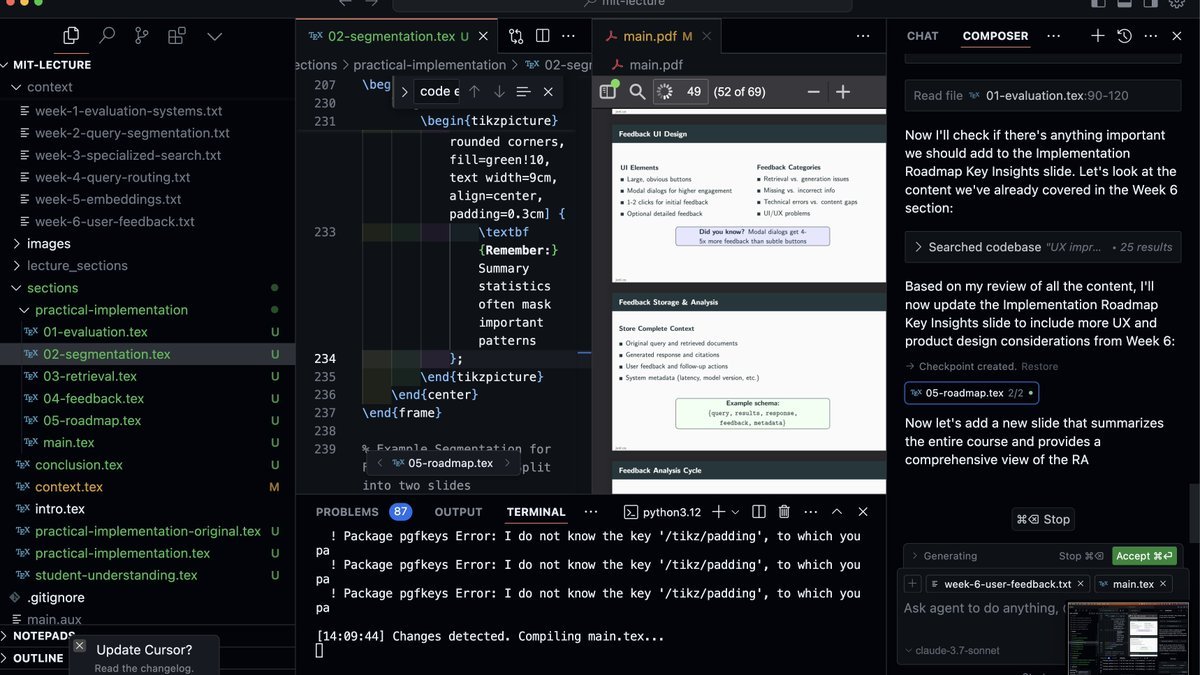Expand the images folder
This screenshot has width=1200, height=675.
pos(48,244)
